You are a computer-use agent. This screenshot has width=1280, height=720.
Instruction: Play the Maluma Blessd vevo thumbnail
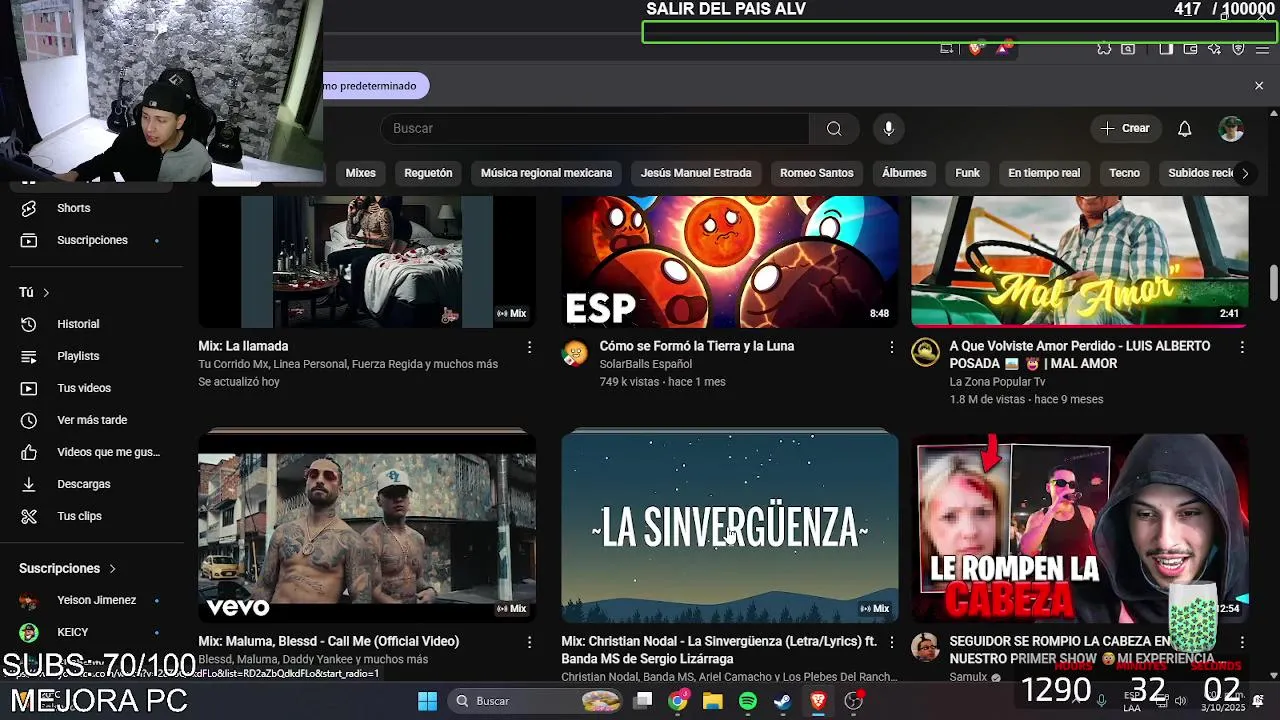(x=367, y=526)
